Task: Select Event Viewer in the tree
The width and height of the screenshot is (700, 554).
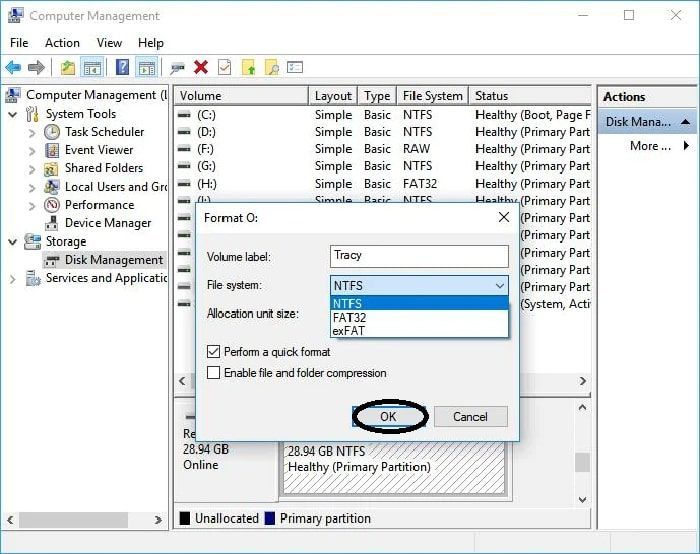Action: [99, 150]
